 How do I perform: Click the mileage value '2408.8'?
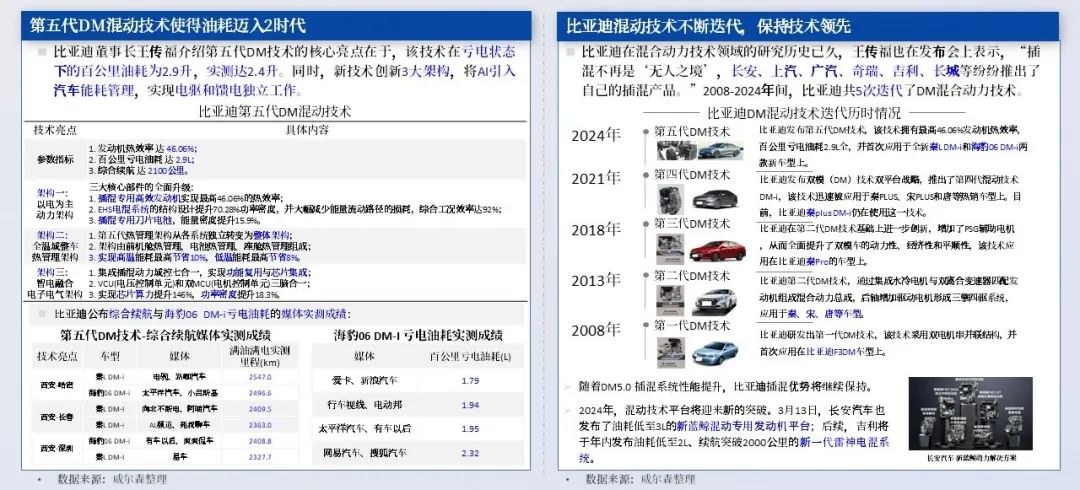(x=260, y=440)
